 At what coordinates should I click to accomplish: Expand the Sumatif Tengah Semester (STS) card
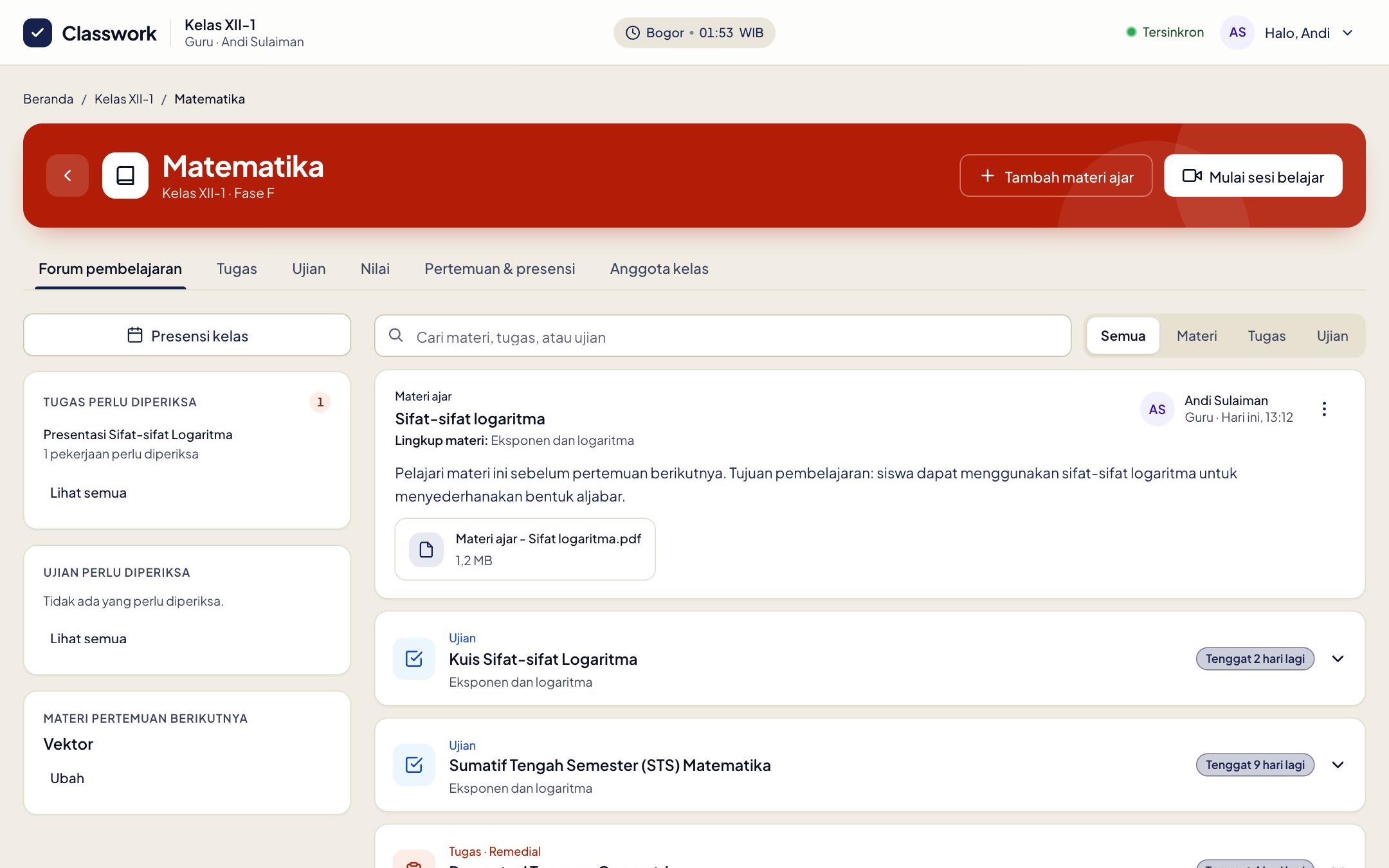coord(1338,764)
